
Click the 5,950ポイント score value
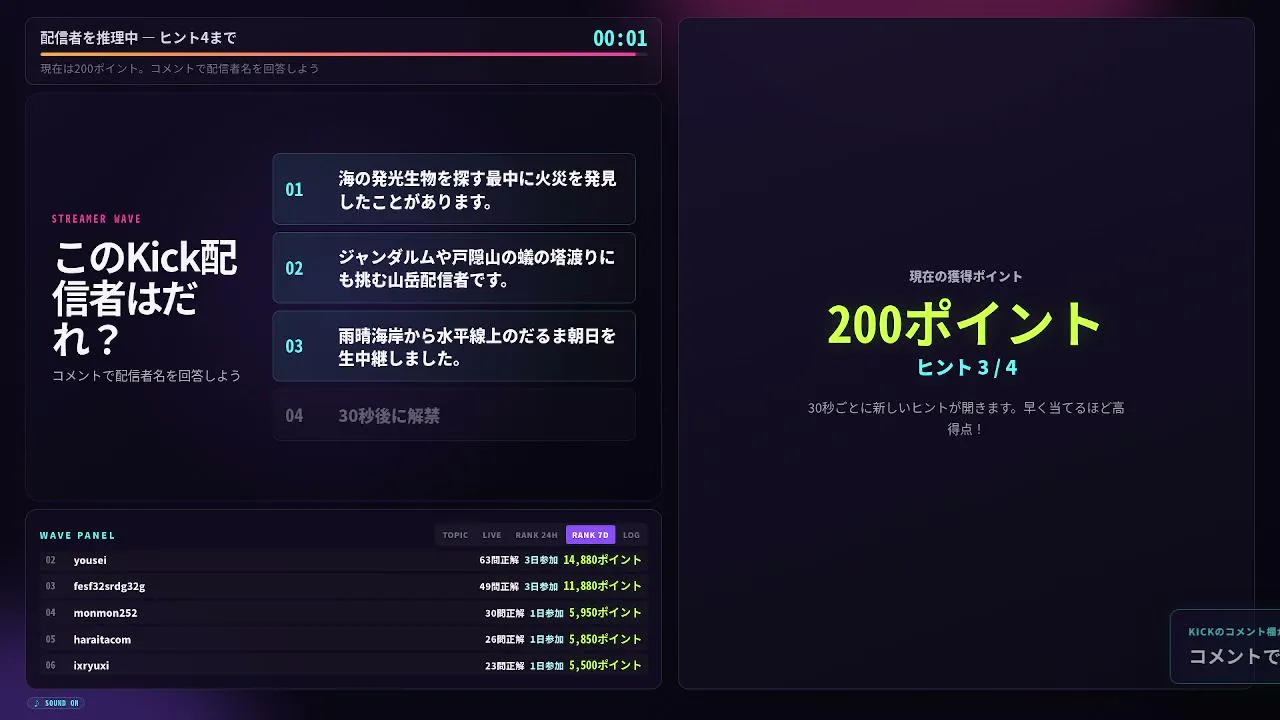(605, 613)
